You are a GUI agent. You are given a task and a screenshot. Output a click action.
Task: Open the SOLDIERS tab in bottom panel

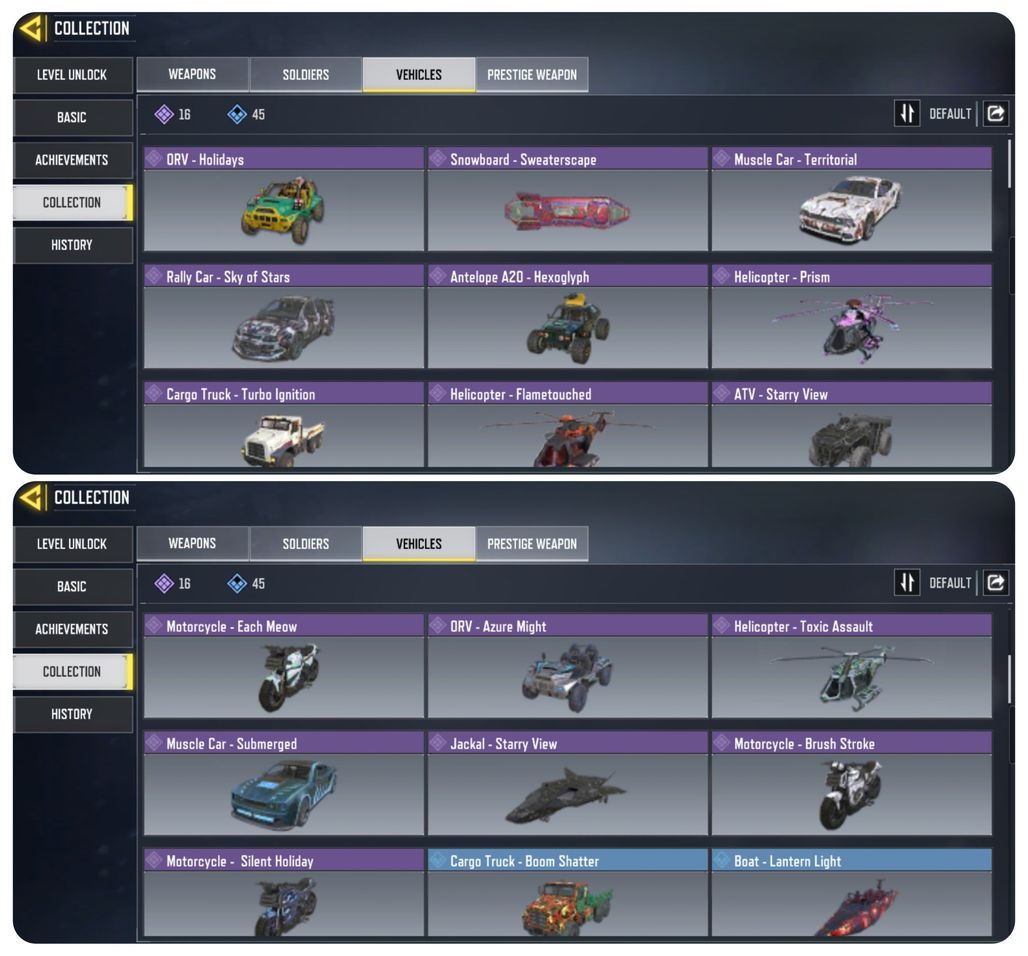[306, 544]
